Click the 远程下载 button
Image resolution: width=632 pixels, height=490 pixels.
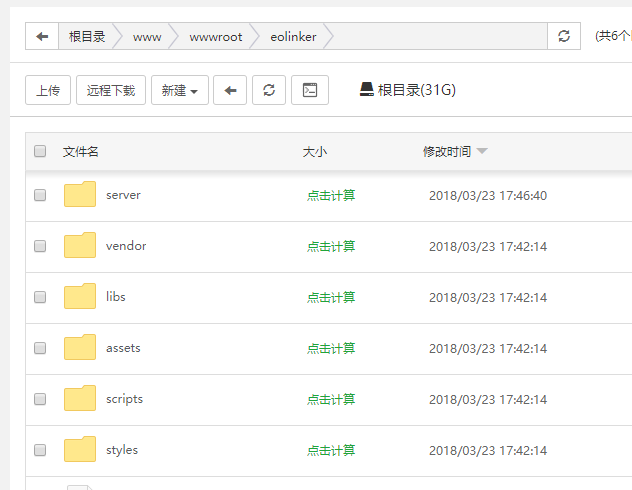tap(111, 90)
